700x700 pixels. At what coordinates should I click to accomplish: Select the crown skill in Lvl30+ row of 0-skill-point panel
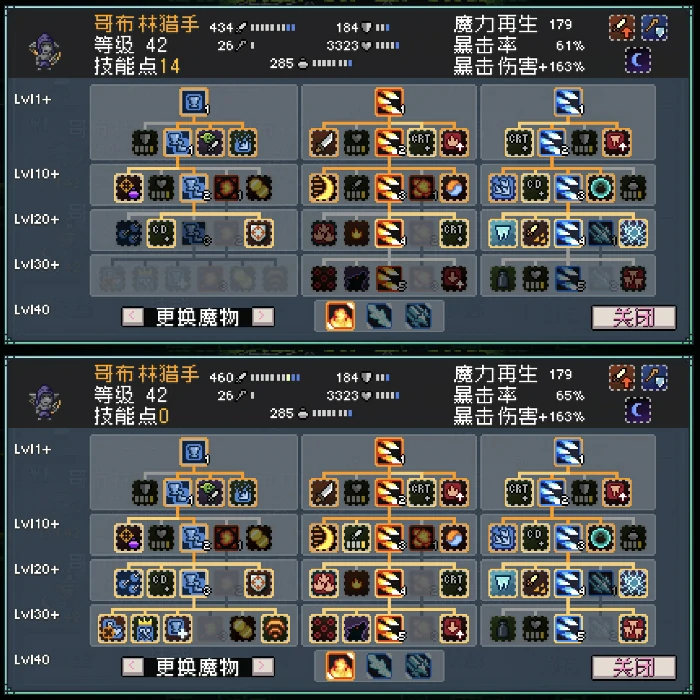tap(145, 628)
